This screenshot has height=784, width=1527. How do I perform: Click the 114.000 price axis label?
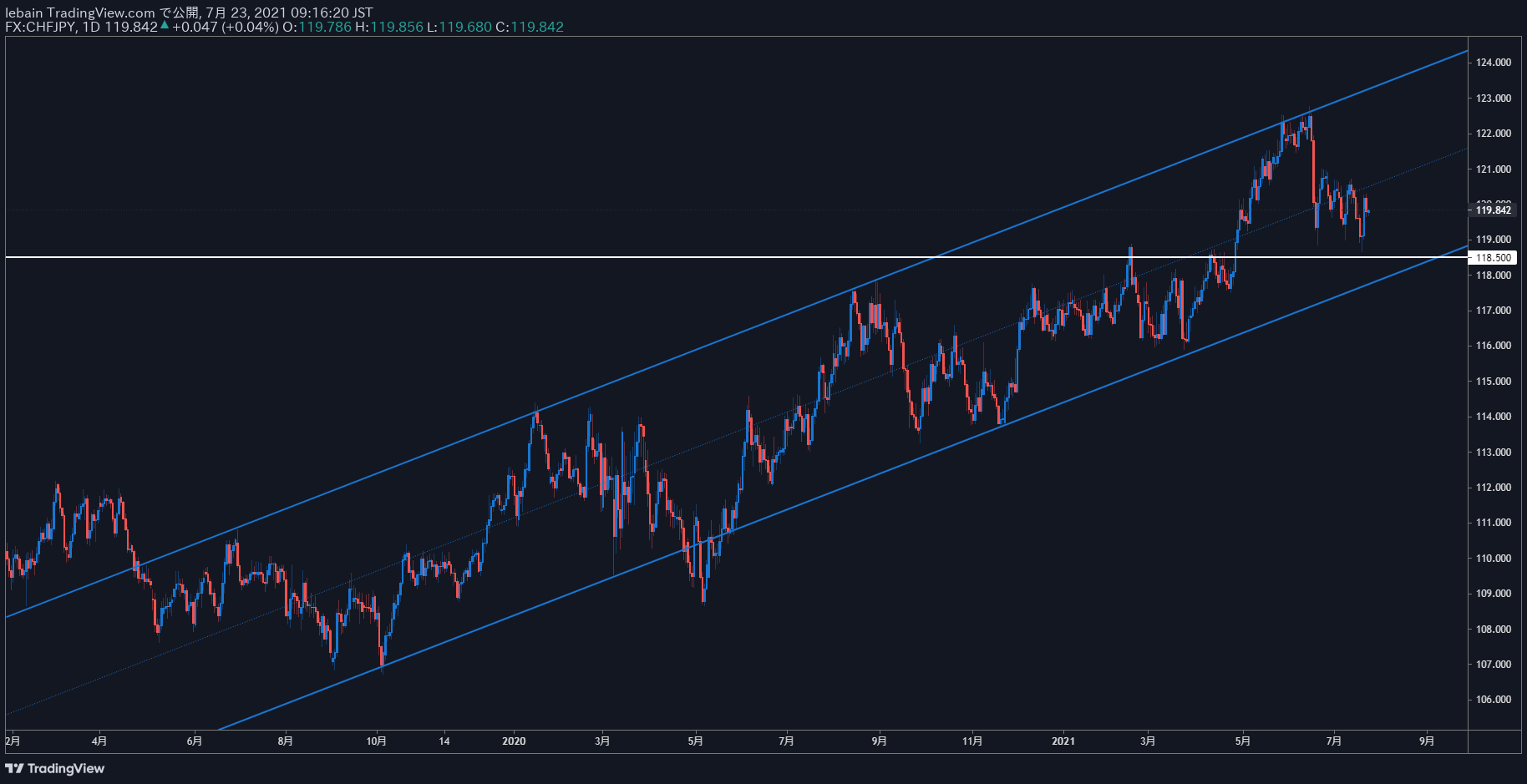click(x=1494, y=417)
